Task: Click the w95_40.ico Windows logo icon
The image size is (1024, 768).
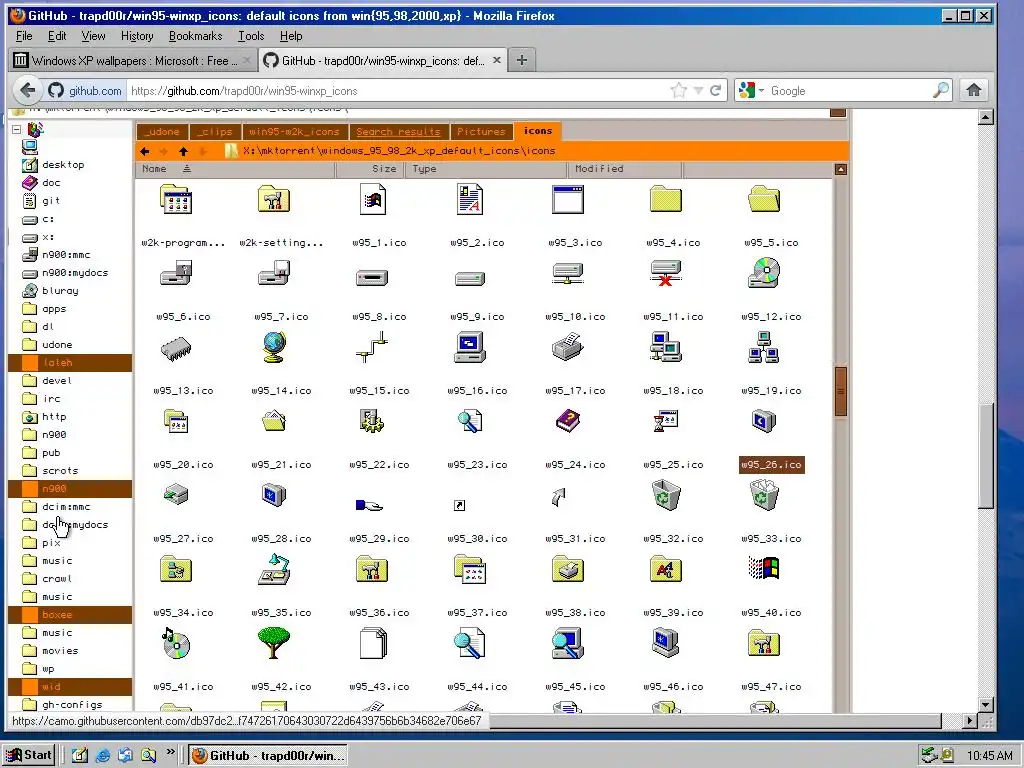Action: (764, 568)
